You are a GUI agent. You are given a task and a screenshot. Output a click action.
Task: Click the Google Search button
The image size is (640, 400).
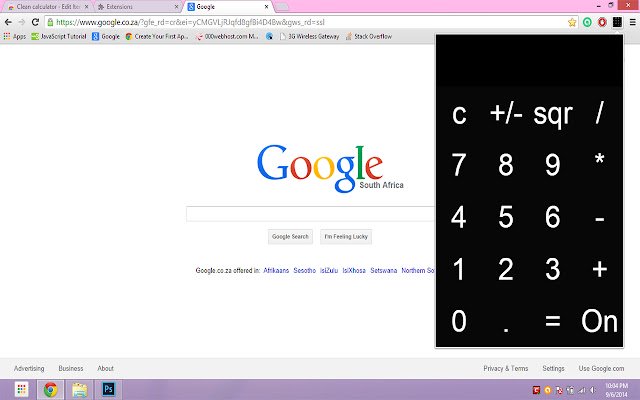click(x=290, y=237)
